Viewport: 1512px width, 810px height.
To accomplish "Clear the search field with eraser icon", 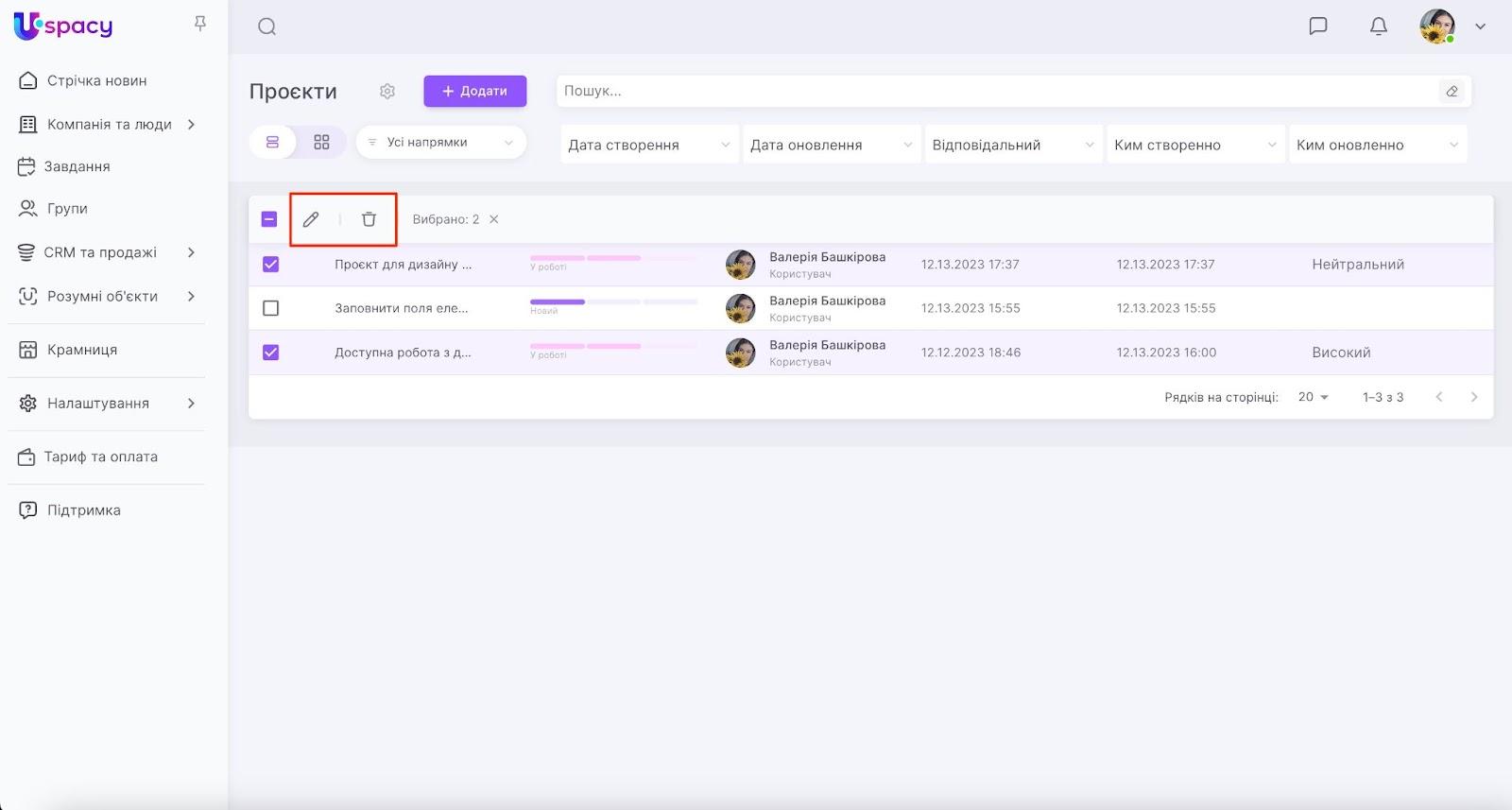I will pos(1452,92).
